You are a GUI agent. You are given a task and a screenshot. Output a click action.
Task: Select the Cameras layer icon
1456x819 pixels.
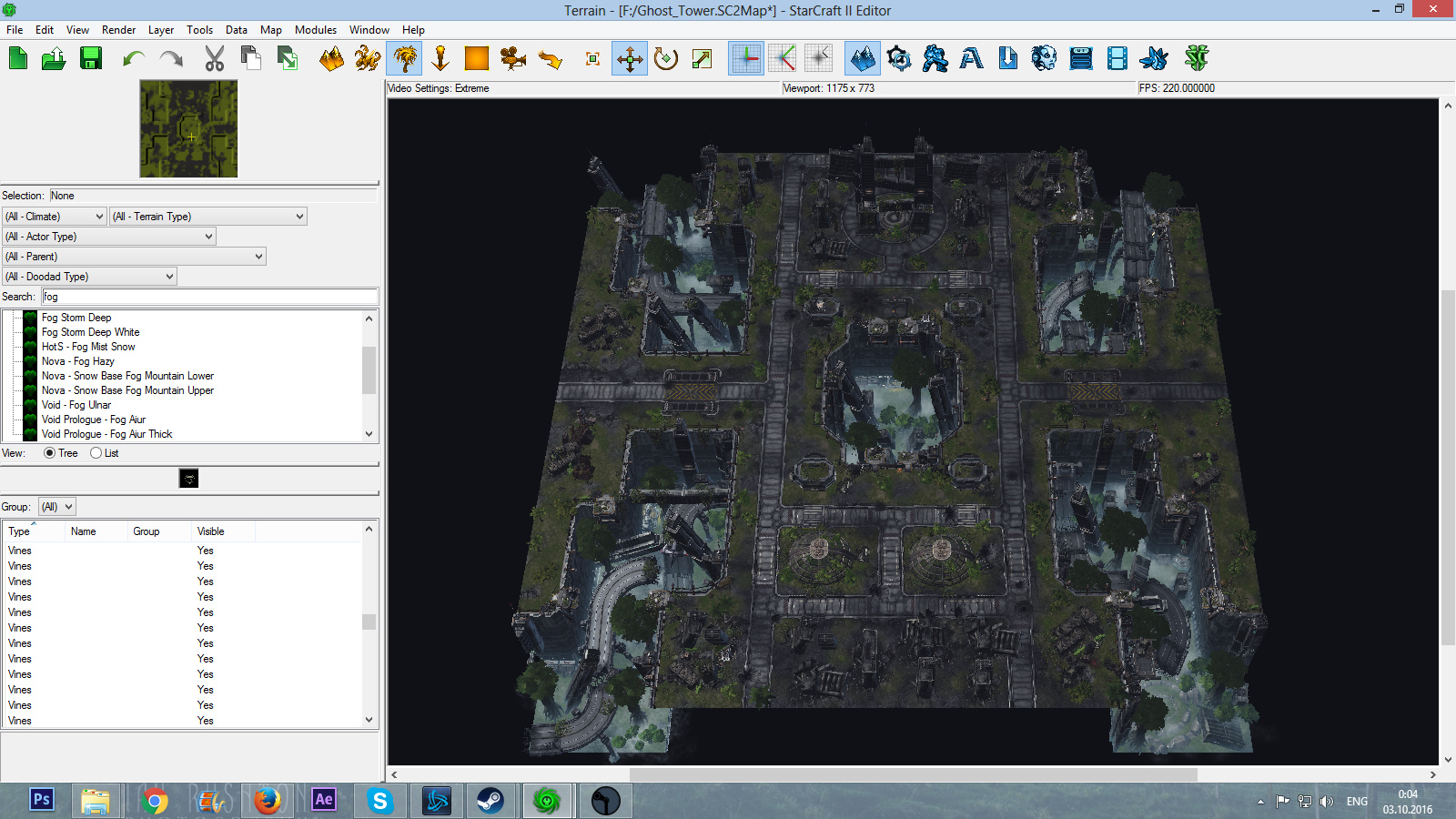pyautogui.click(x=513, y=59)
